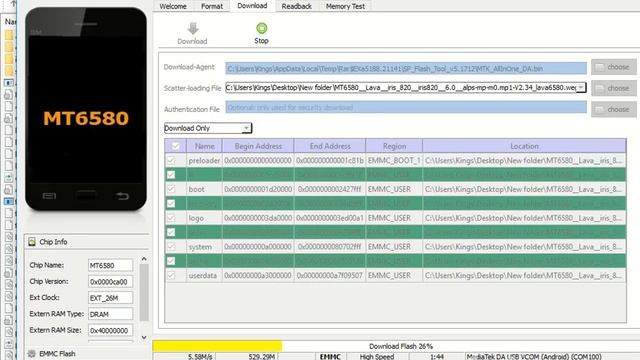This screenshot has height=360, width=640.
Task: Click the Download arrow icon
Action: [193, 28]
